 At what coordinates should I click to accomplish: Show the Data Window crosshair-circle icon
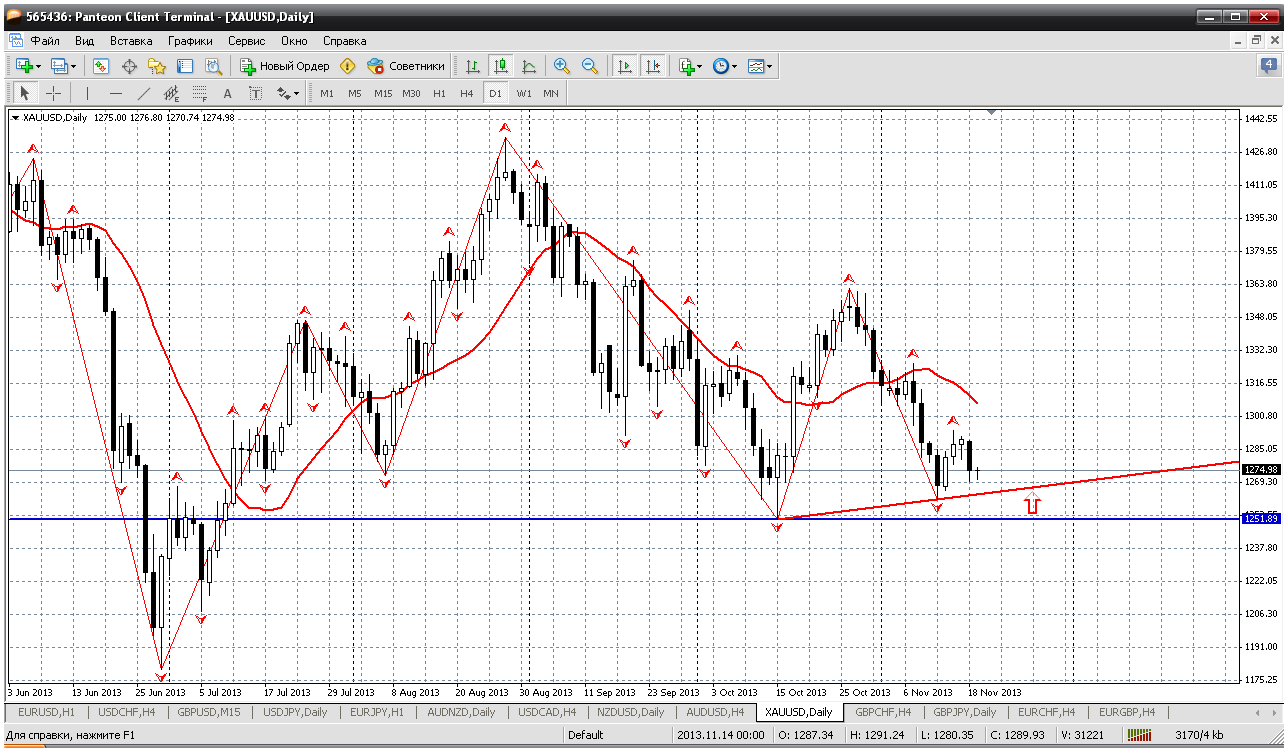point(129,66)
